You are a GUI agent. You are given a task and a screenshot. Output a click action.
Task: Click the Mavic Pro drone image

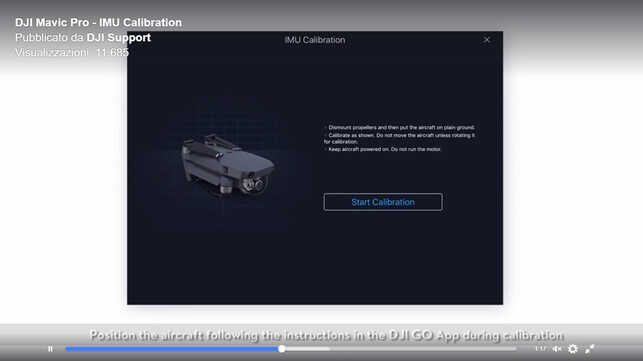pyautogui.click(x=228, y=165)
